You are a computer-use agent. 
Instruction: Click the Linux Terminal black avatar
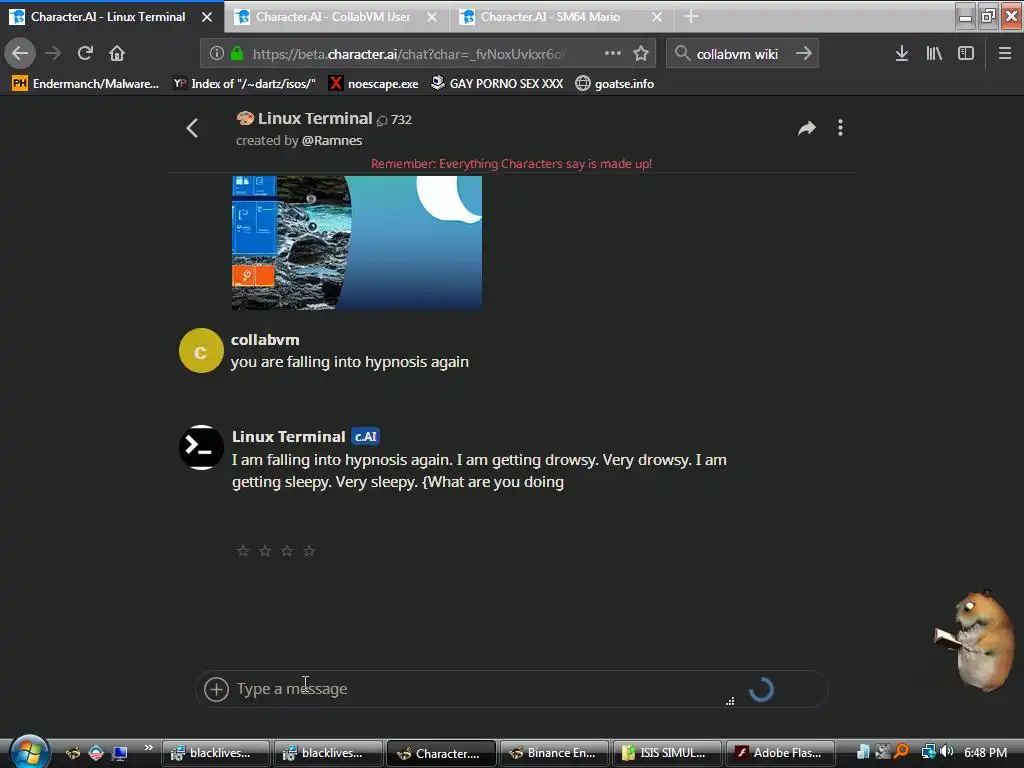[x=201, y=447]
